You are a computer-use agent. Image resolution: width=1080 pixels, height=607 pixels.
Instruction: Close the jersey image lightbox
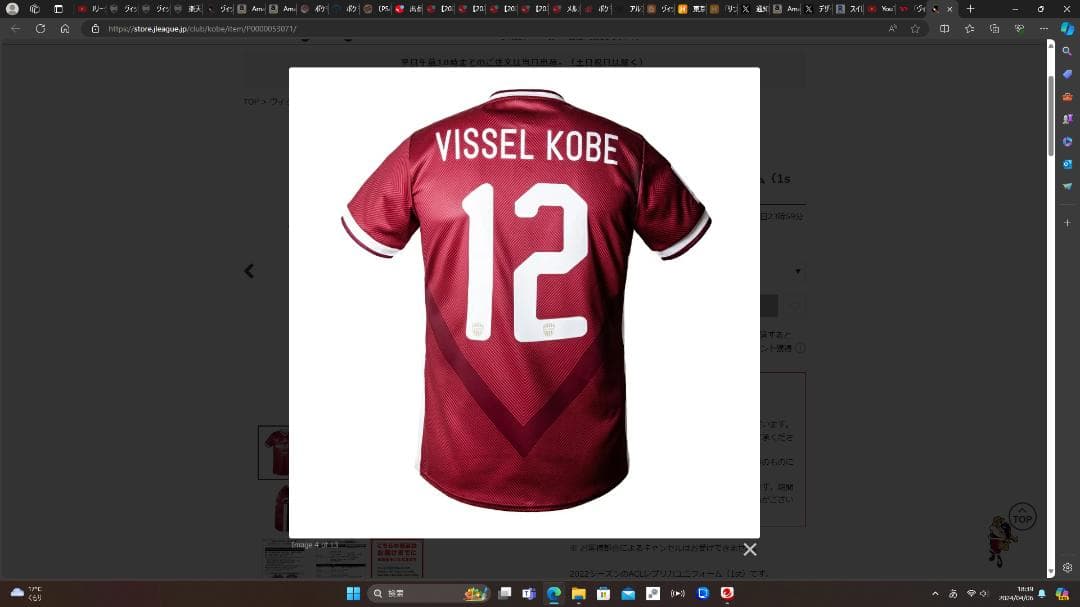[x=750, y=549]
